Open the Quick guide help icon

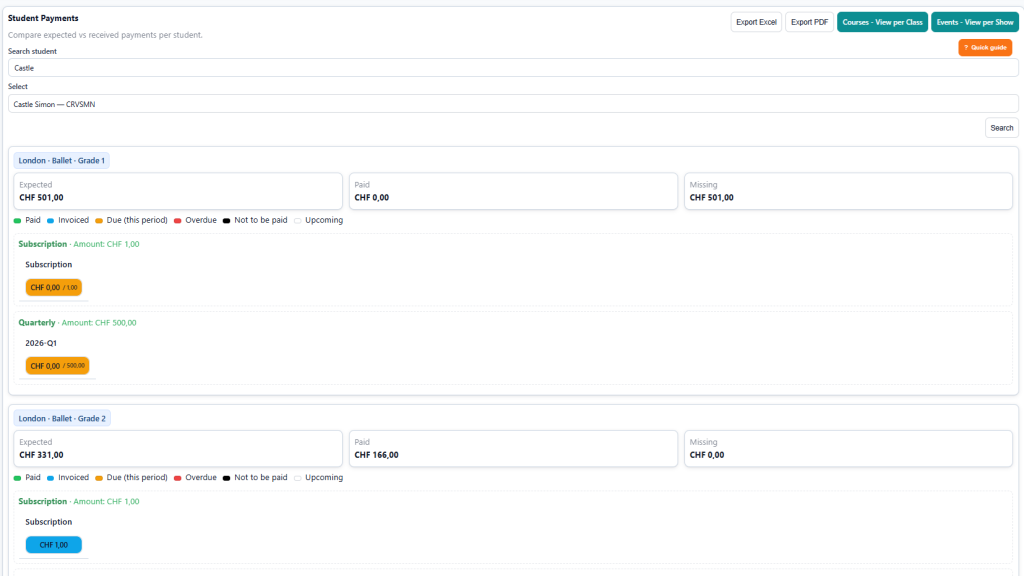(985, 47)
